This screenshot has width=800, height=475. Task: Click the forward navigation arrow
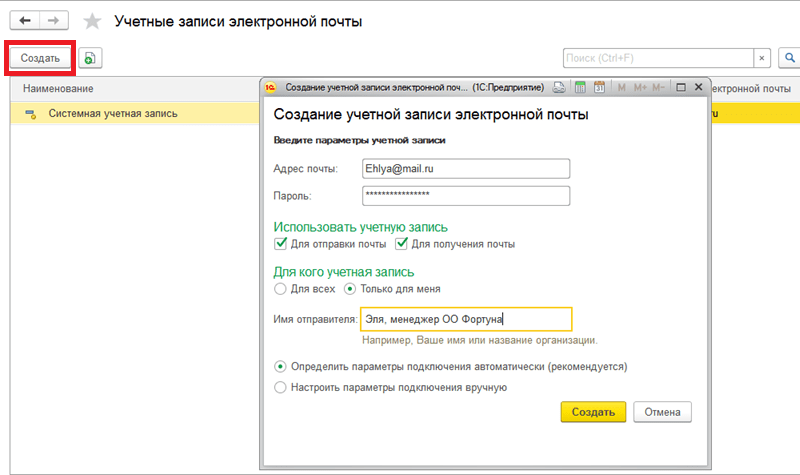tap(52, 20)
